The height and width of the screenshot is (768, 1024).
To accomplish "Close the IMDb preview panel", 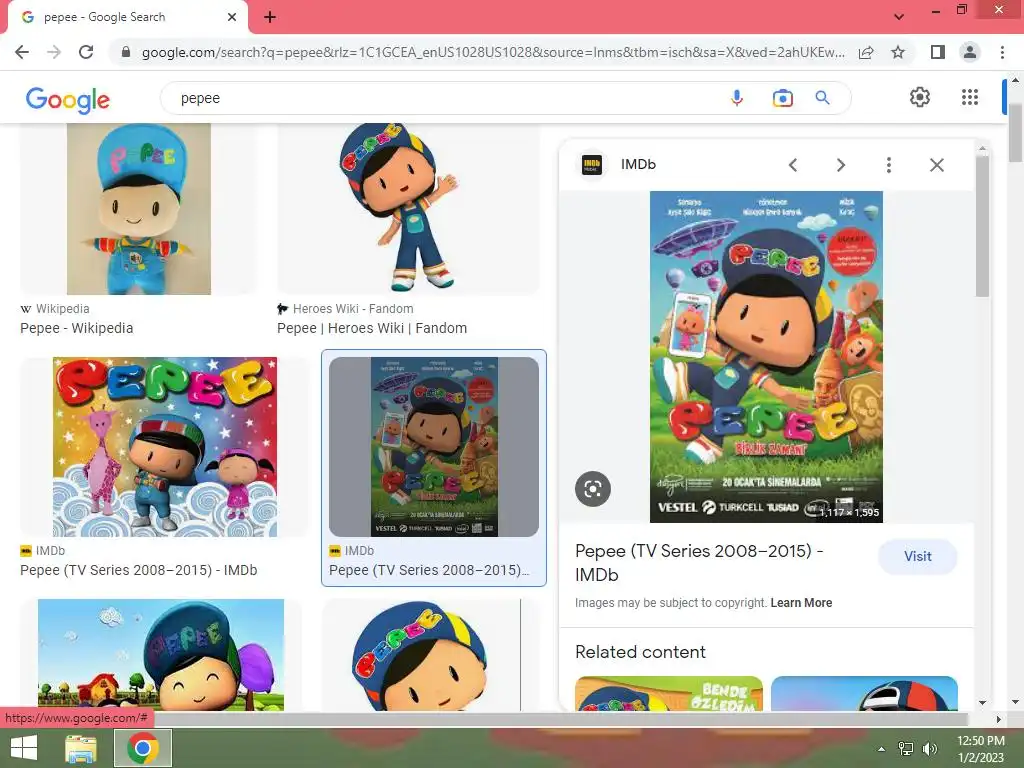I will pos(936,165).
